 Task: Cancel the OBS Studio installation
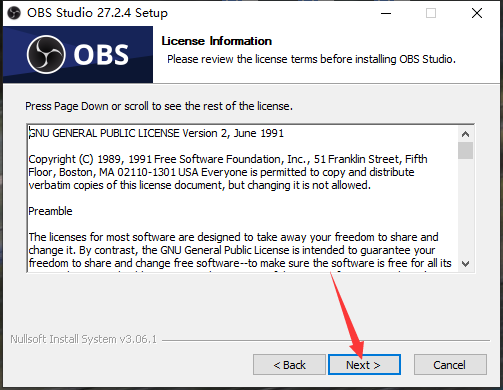click(450, 365)
